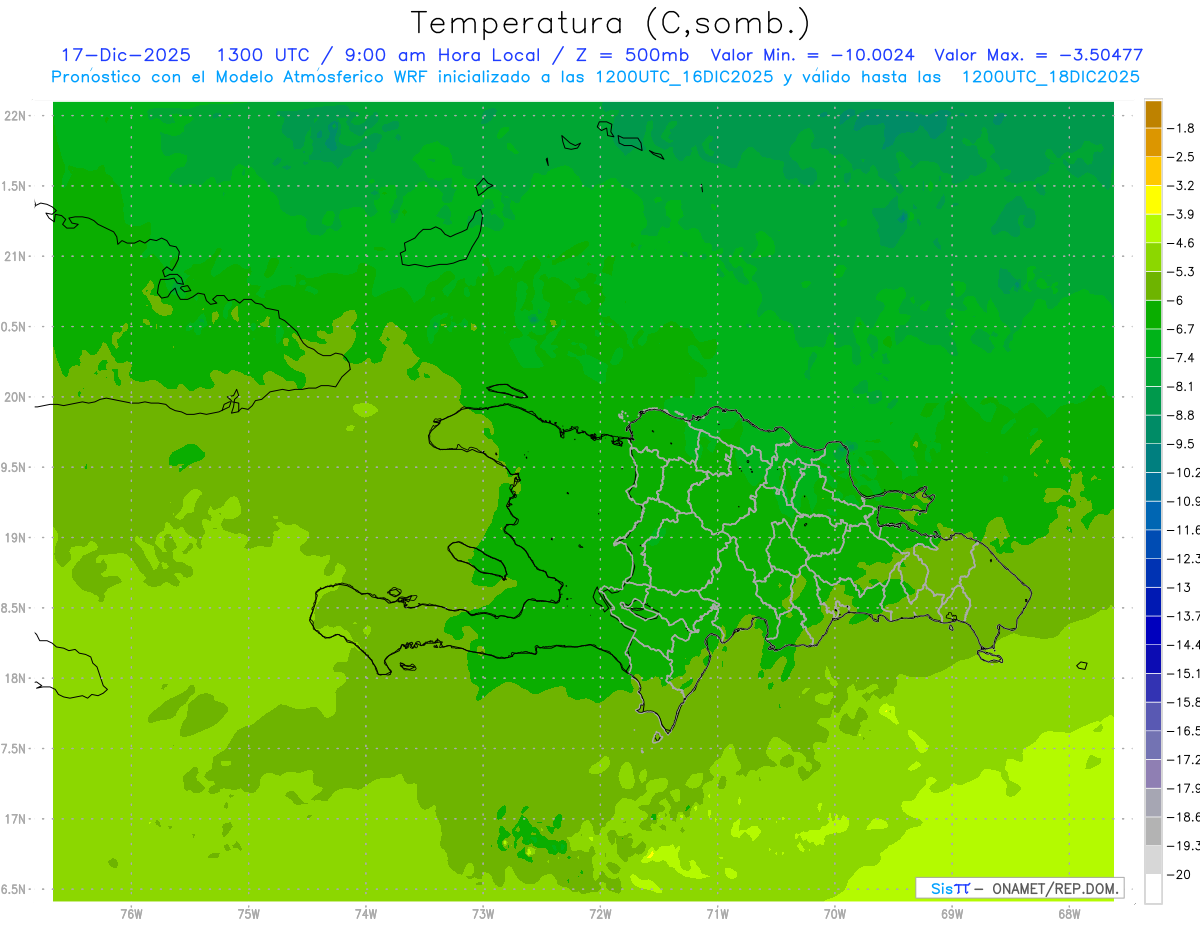Click the '73W' longitude label
The height and width of the screenshot is (927, 1200).
(x=483, y=914)
